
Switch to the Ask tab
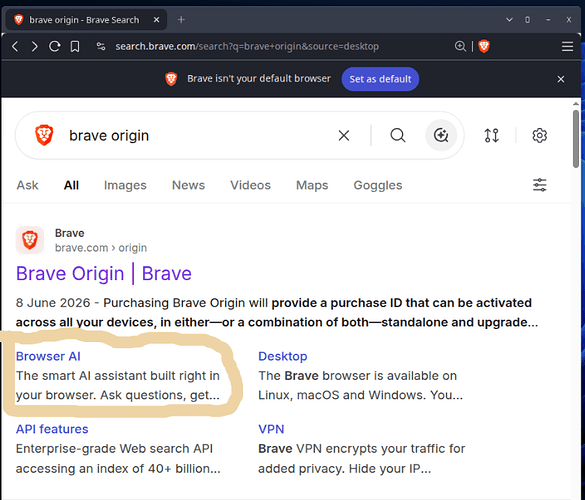click(27, 185)
